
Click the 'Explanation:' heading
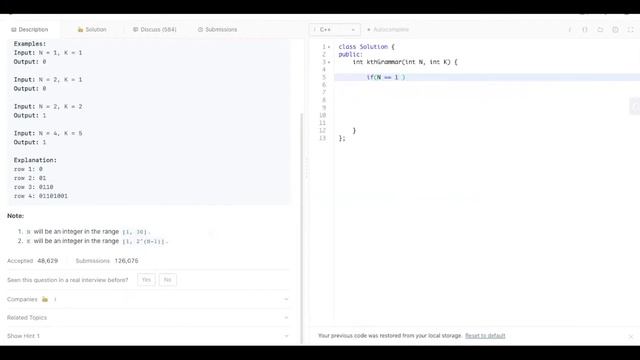[x=35, y=160]
